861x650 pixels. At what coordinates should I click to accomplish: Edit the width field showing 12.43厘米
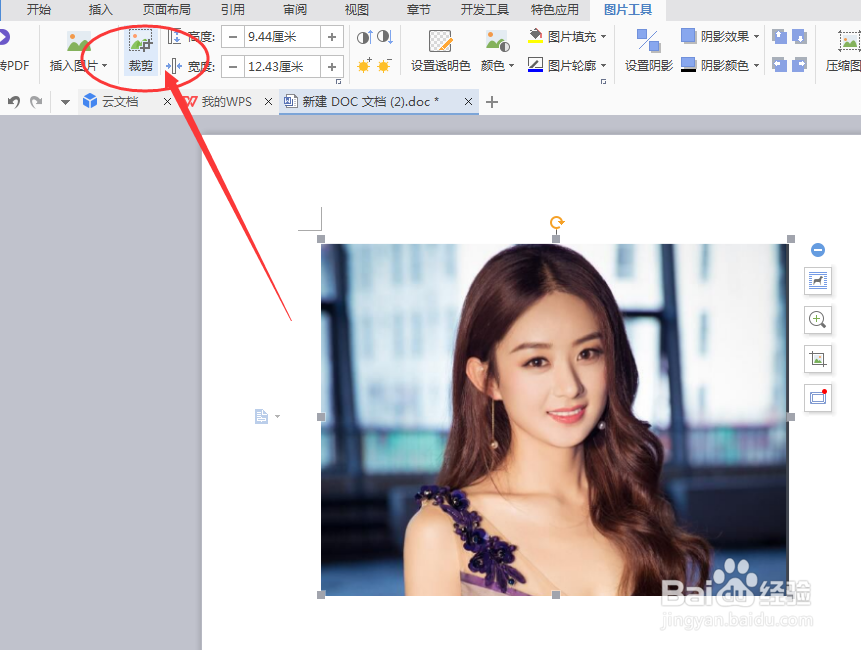[282, 66]
